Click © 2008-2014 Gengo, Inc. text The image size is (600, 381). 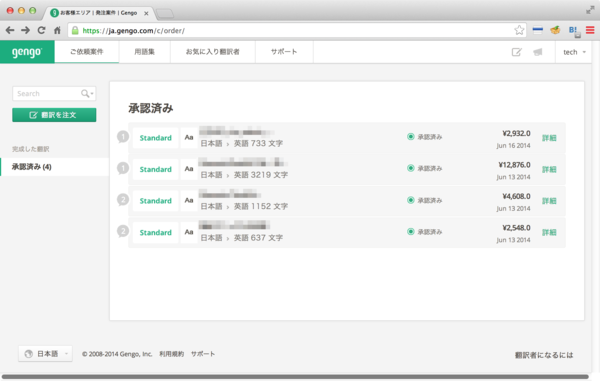[117, 354]
